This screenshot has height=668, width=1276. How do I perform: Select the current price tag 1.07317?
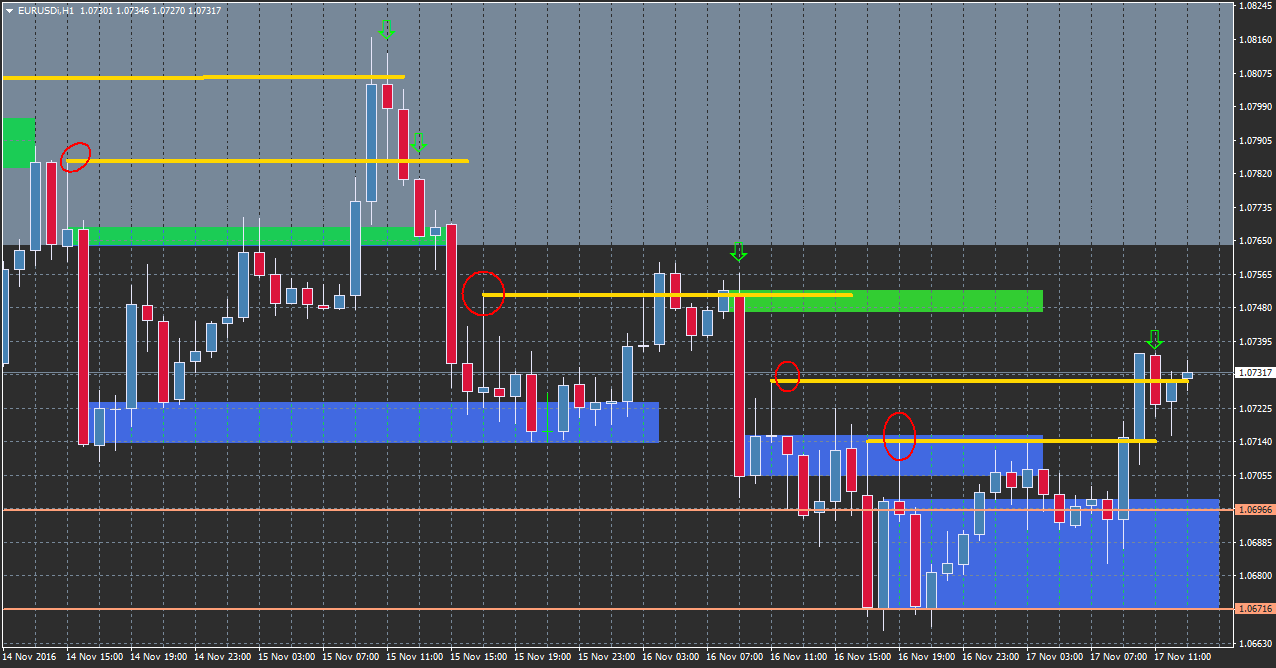pos(1255,373)
